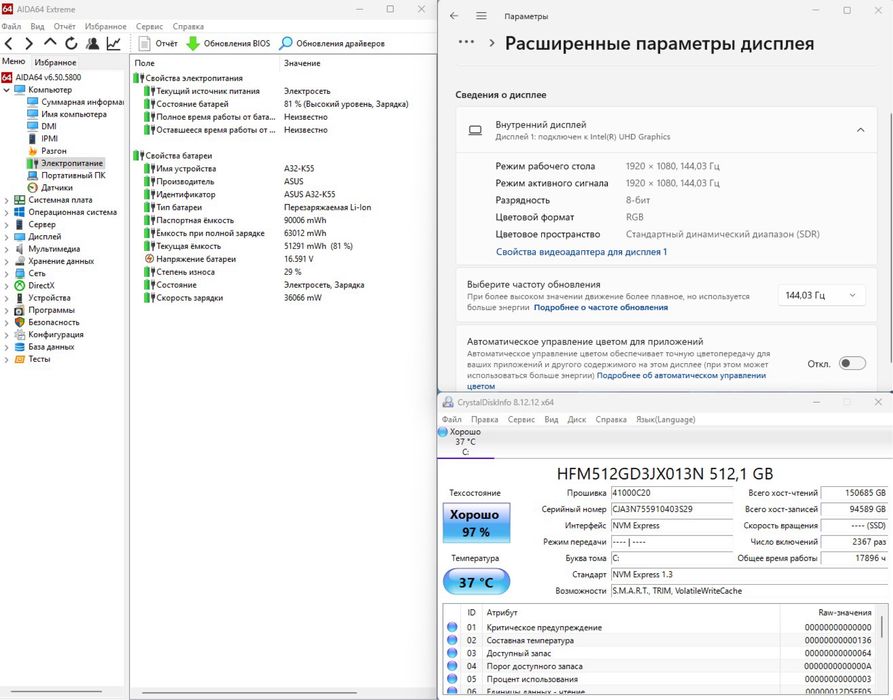The image size is (893, 700).
Task: Open the Параметры hamburger navigation menu
Action: pyautogui.click(x=481, y=16)
